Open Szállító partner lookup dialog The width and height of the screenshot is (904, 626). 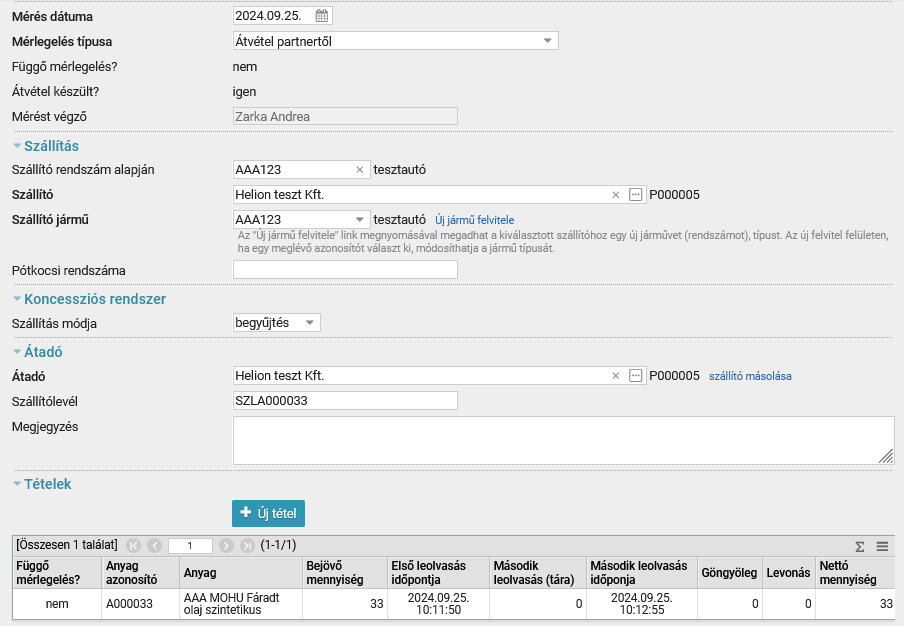635,195
